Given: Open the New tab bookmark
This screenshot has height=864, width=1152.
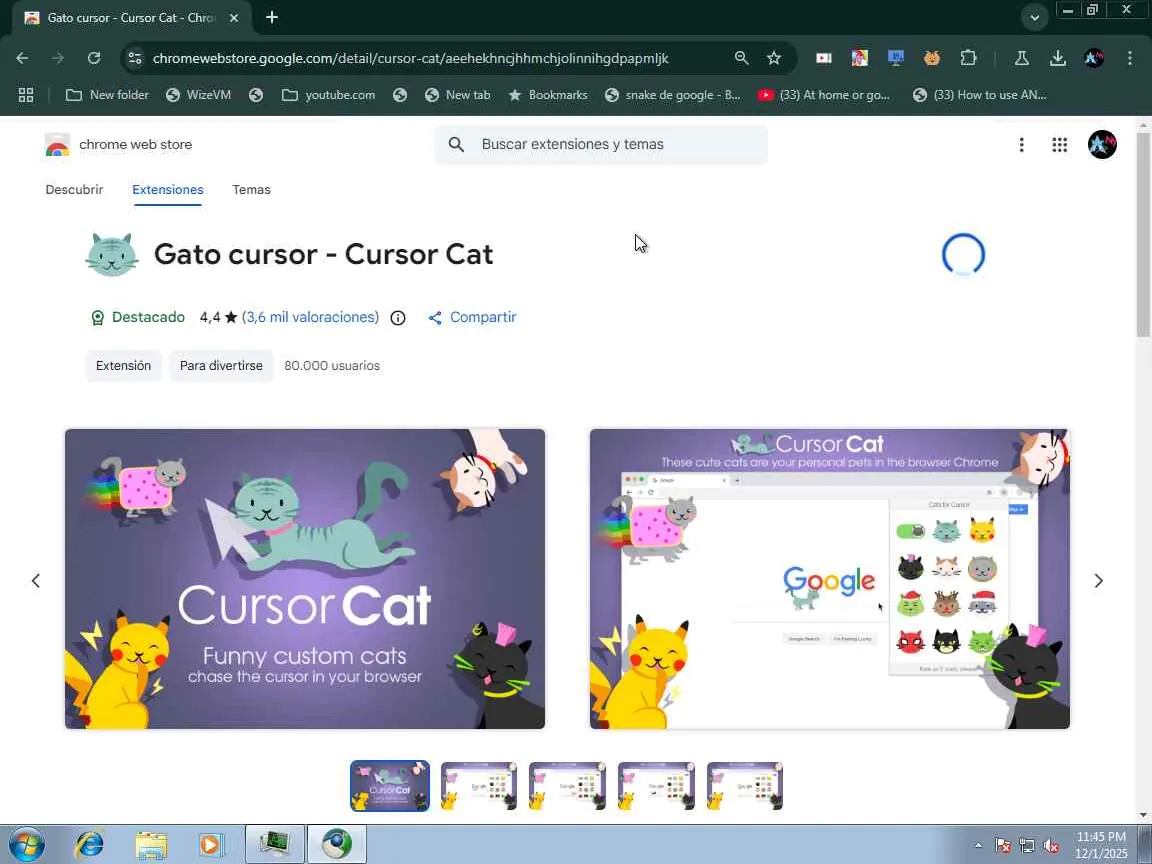Looking at the screenshot, I should [x=458, y=95].
